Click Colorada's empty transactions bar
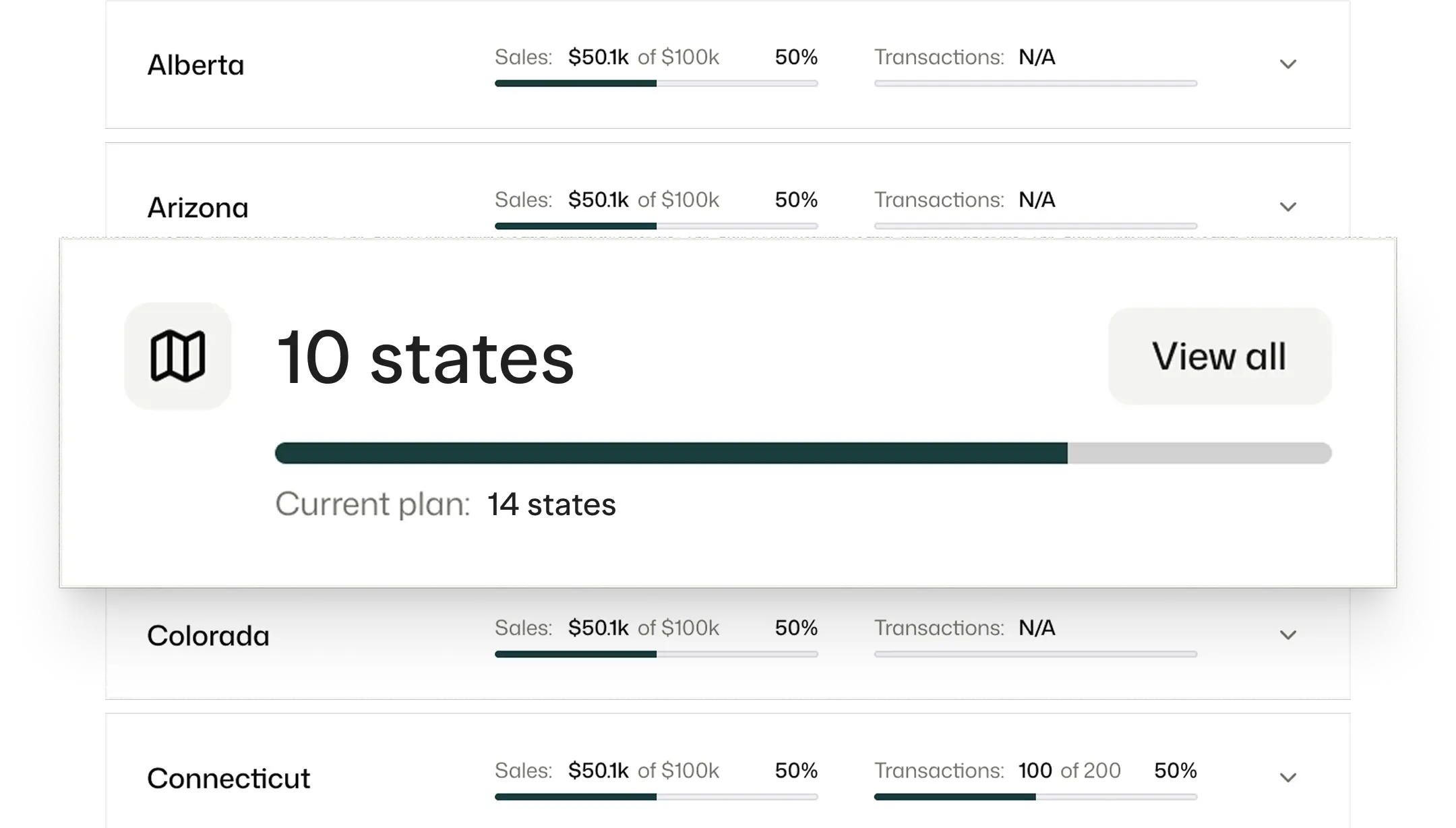The height and width of the screenshot is (828, 1456). click(1035, 654)
